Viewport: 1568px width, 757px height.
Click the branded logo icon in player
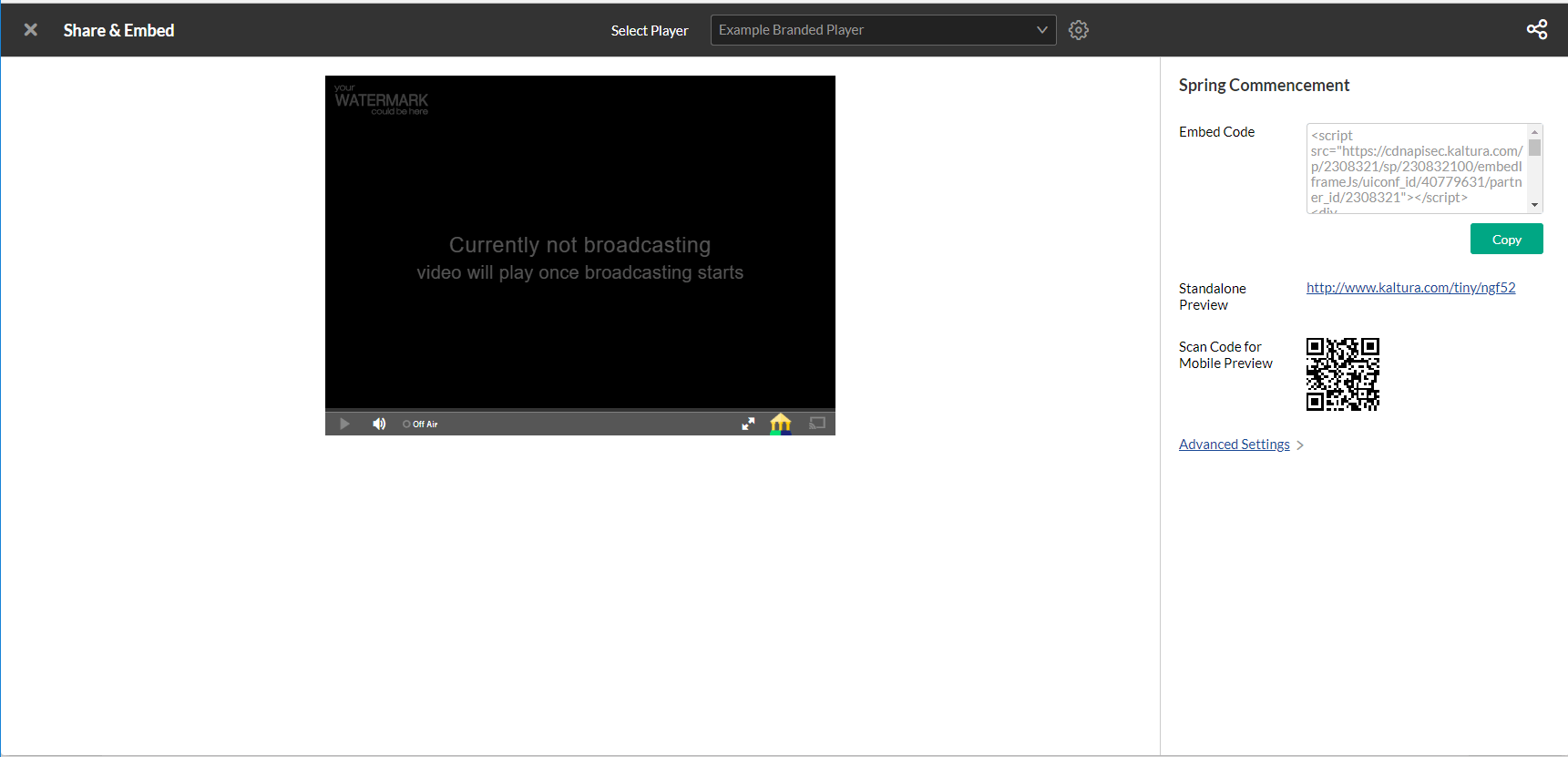point(781,424)
